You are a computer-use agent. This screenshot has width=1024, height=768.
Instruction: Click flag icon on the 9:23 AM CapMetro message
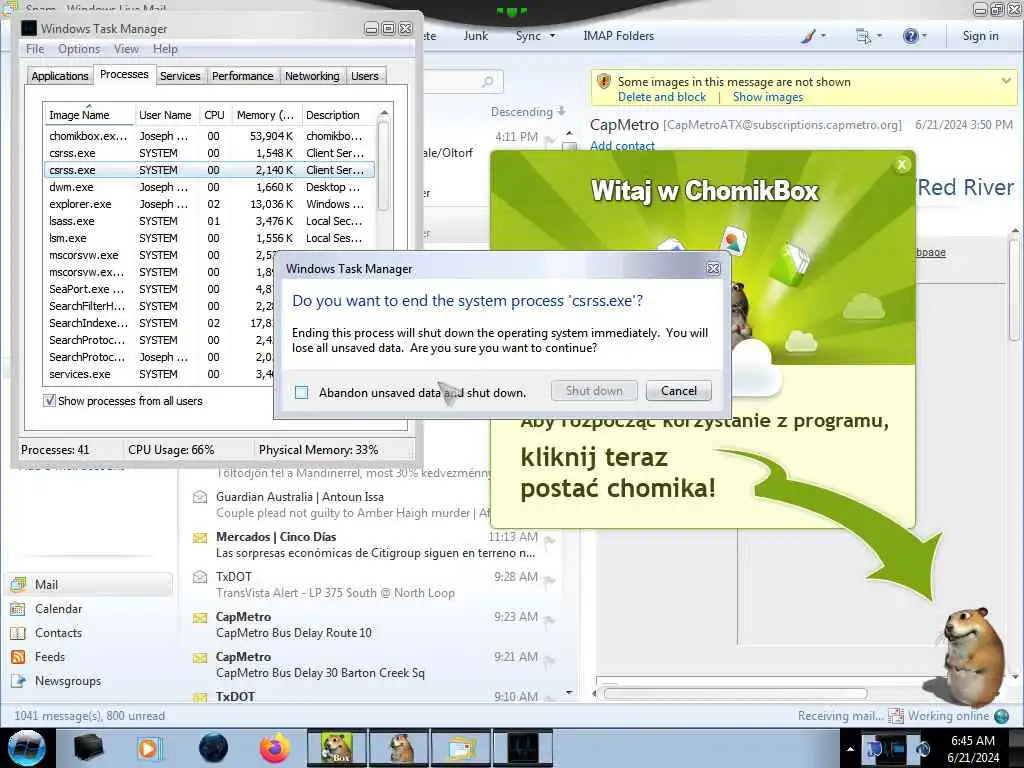550,620
